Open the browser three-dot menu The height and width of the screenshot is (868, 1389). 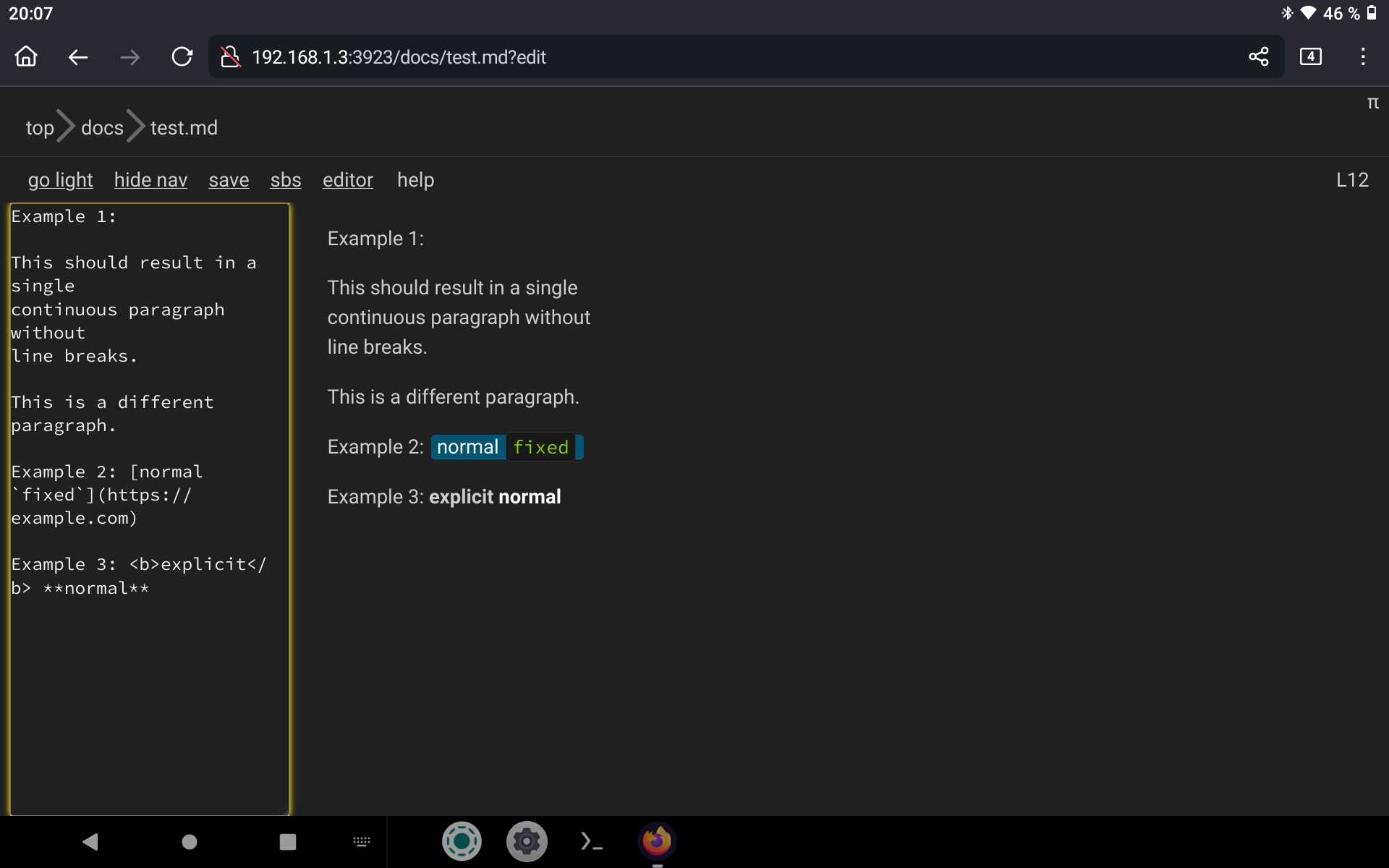click(x=1363, y=56)
